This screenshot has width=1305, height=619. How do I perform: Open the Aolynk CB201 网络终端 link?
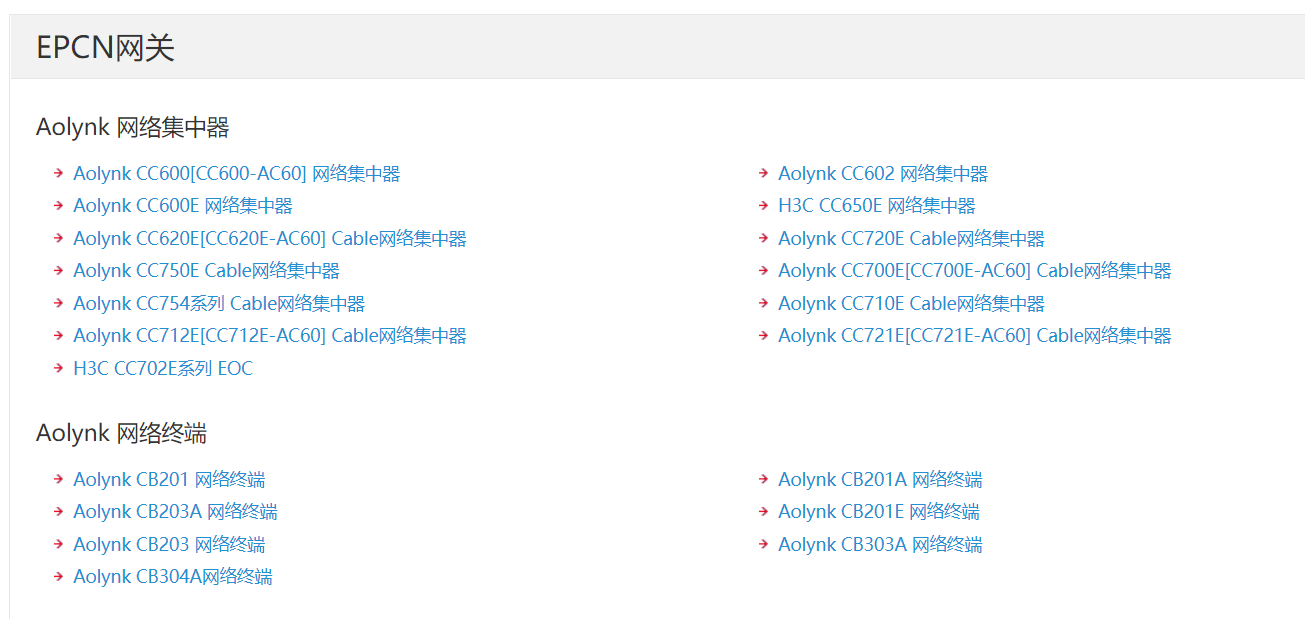click(169, 480)
